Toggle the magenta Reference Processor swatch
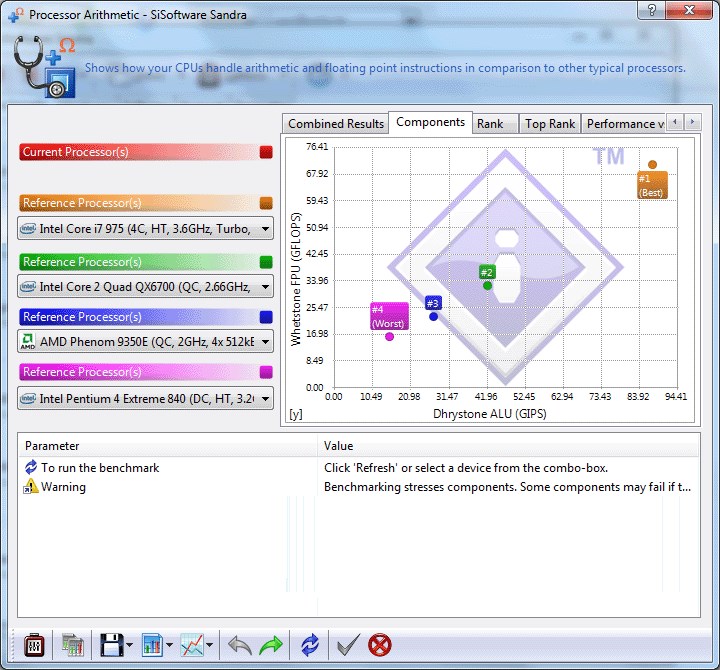Image resolution: width=720 pixels, height=670 pixels. pyautogui.click(x=266, y=372)
